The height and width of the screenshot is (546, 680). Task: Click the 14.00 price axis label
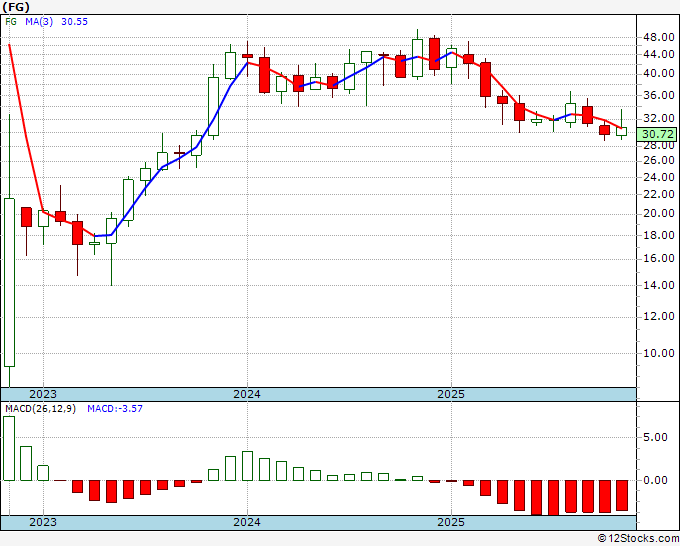click(658, 285)
